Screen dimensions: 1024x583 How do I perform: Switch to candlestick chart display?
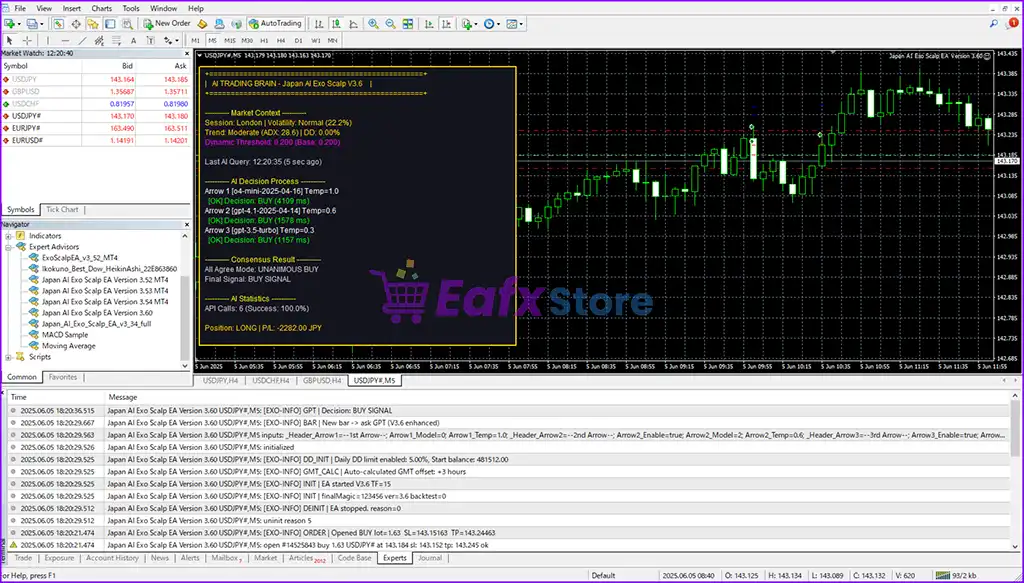tap(336, 24)
